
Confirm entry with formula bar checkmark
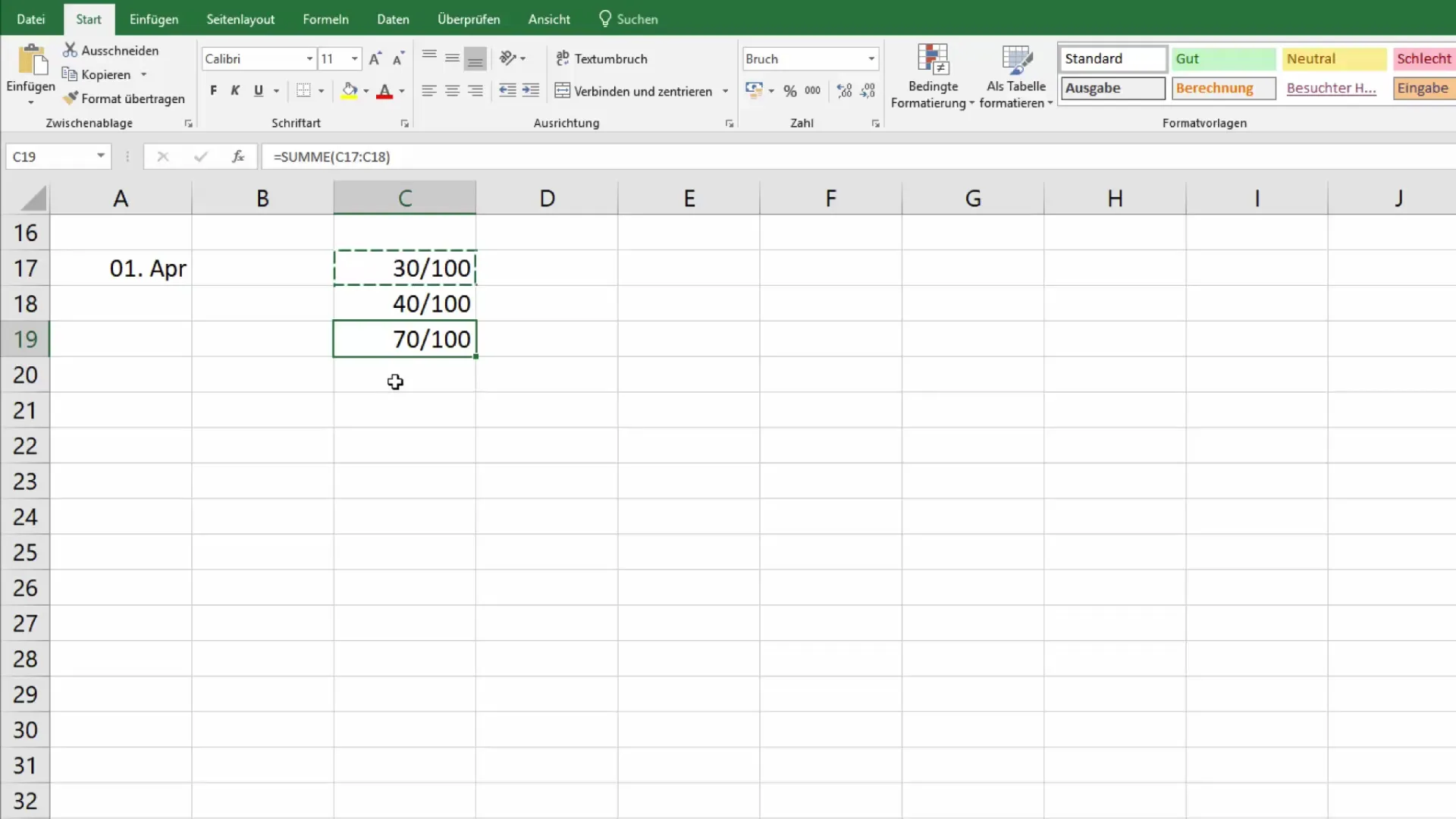200,156
